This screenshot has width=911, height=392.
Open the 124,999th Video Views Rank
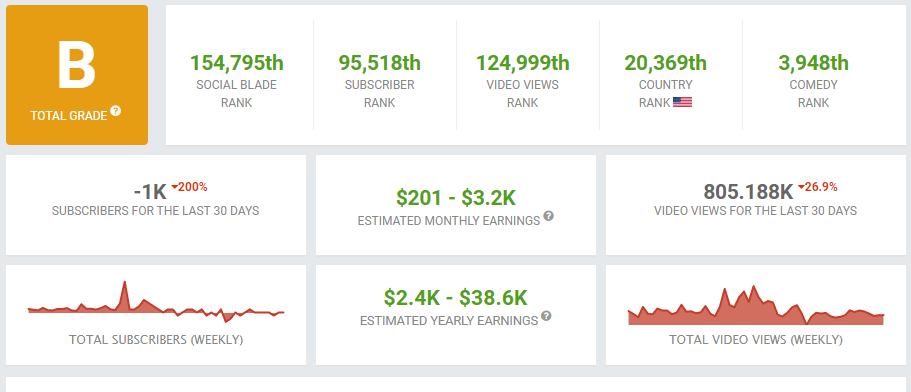[x=522, y=63]
